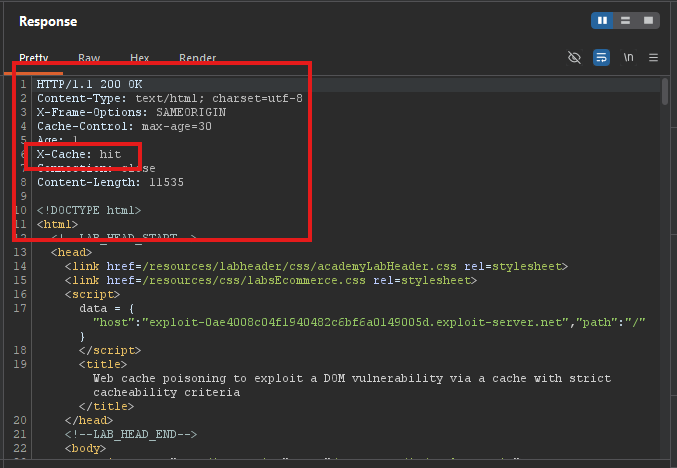This screenshot has height=468, width=677.
Task: Click the 'Response' panel title
Action: pos(48,21)
